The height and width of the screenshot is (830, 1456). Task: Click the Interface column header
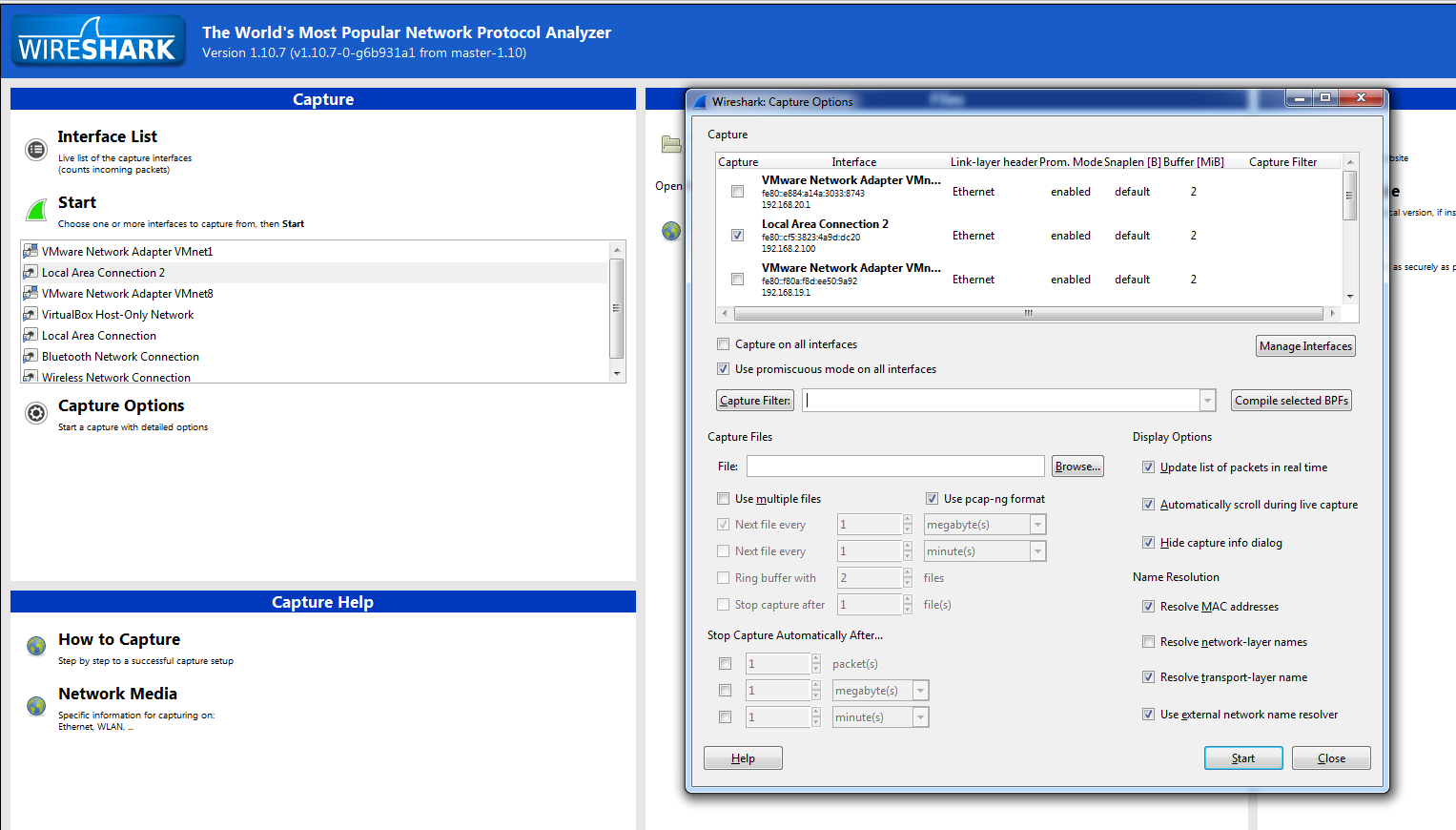point(853,162)
